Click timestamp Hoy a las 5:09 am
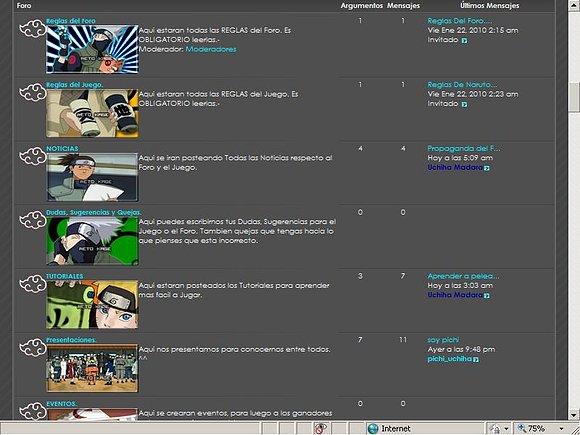Image resolution: width=580 pixels, height=435 pixels. click(460, 158)
